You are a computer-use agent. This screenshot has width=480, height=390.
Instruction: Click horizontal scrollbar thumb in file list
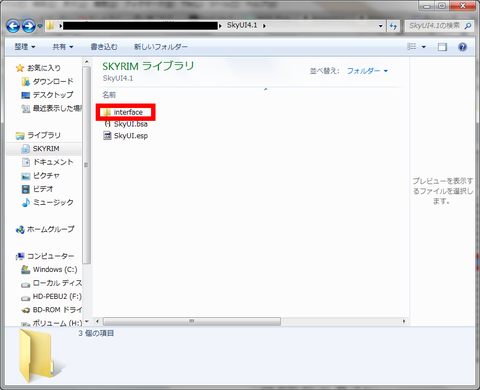192,321
